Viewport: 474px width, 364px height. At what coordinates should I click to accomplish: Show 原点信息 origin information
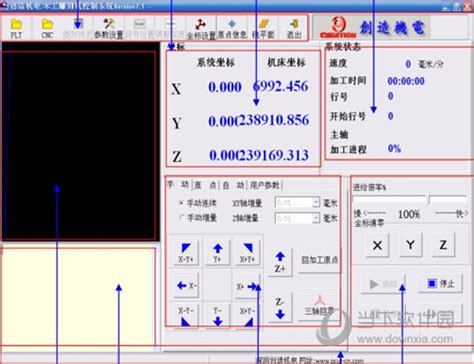[232, 28]
